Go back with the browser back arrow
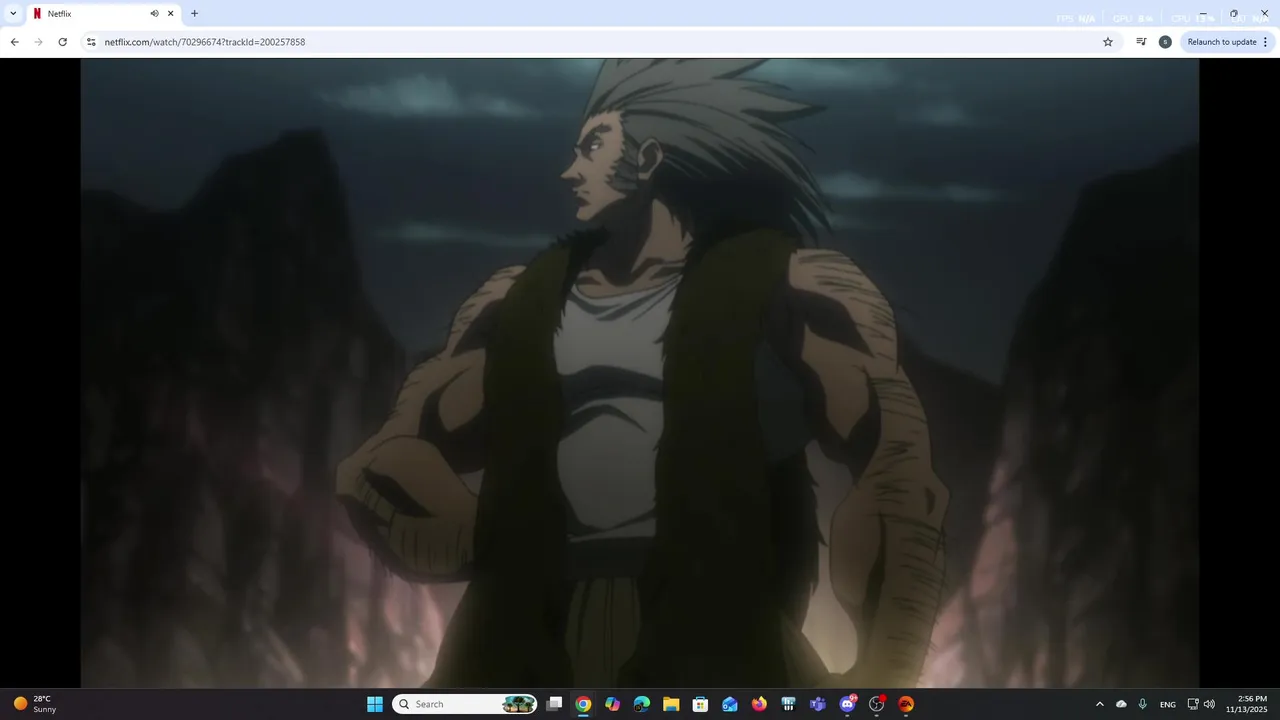The width and height of the screenshot is (1280, 720). tap(14, 42)
